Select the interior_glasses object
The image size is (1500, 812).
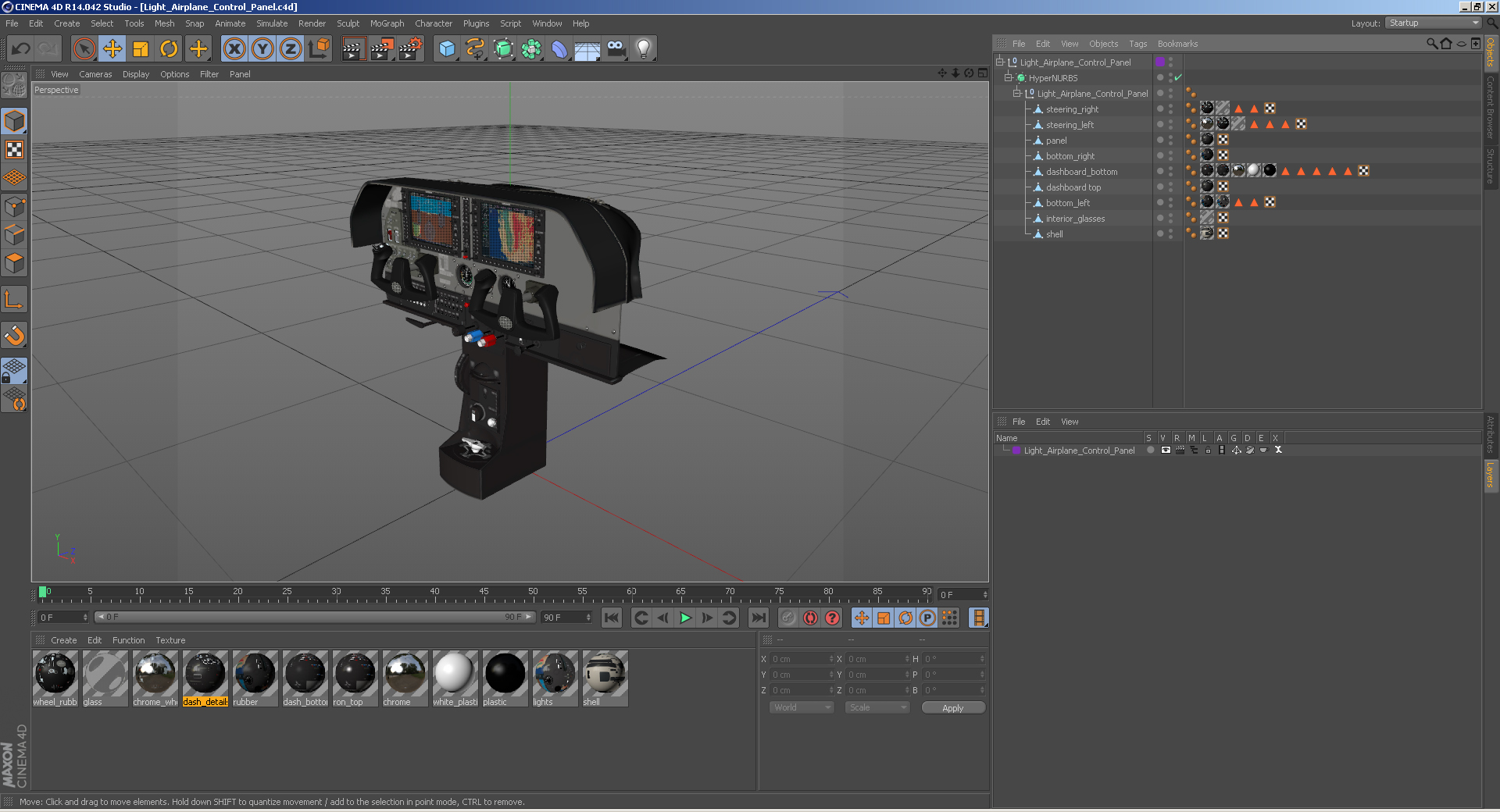[x=1075, y=219]
